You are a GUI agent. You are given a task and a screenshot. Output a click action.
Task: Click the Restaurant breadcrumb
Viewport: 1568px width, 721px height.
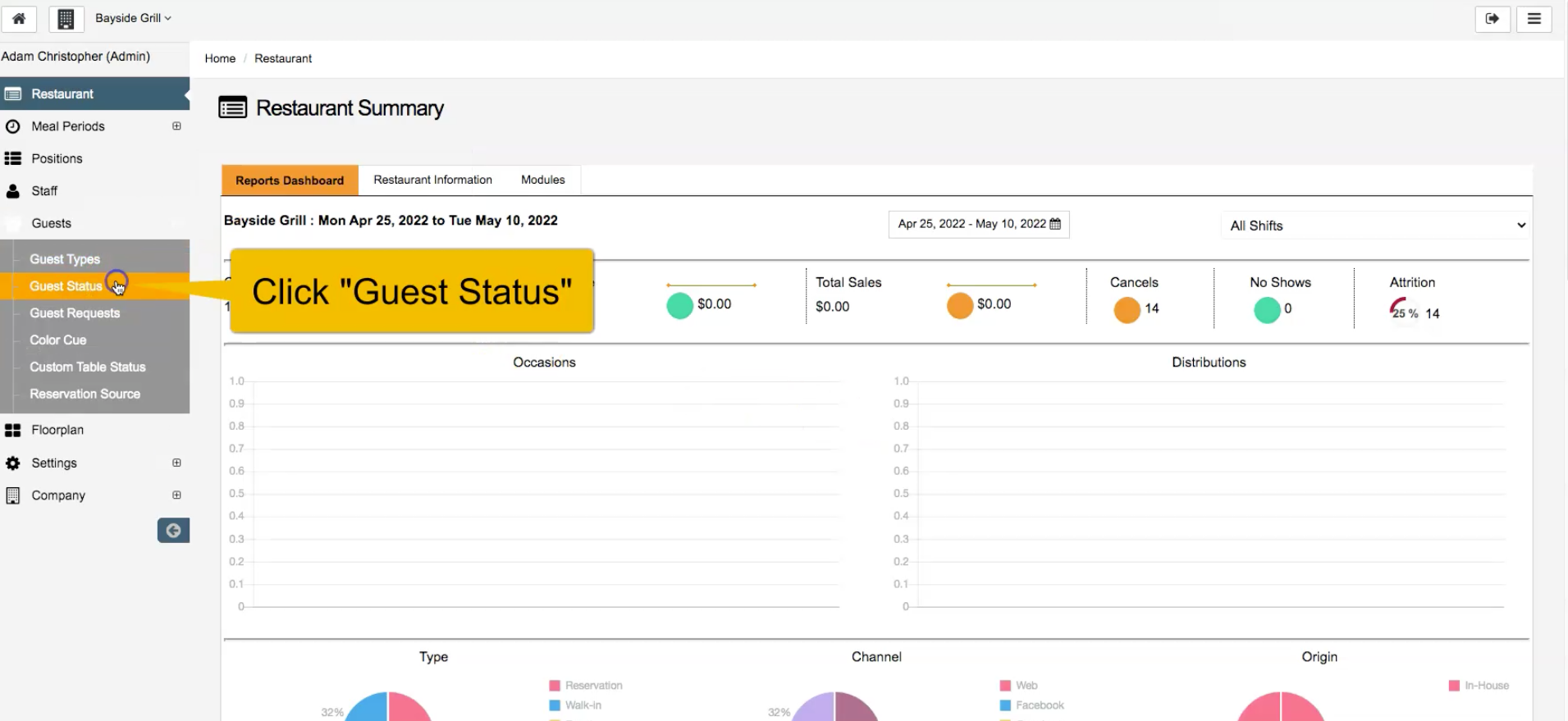pos(283,58)
